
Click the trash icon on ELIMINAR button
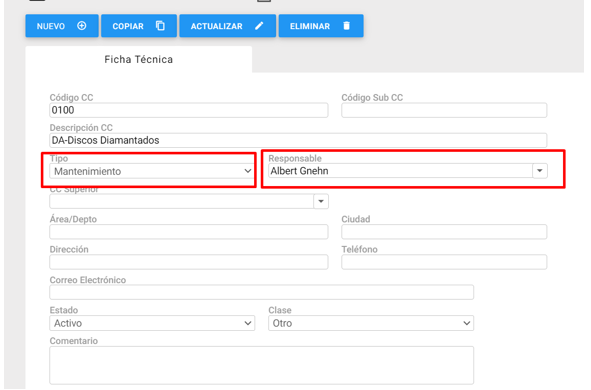click(x=346, y=26)
